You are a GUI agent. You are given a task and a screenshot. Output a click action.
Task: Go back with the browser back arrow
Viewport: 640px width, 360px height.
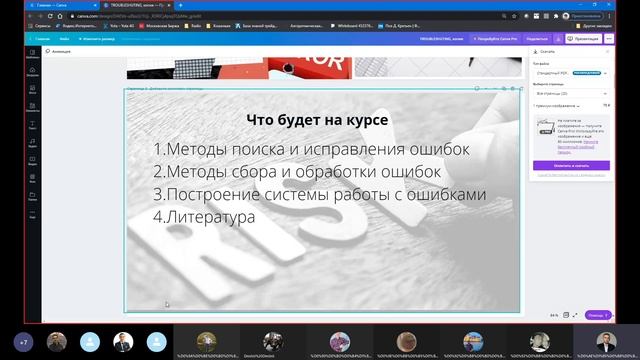[30, 16]
